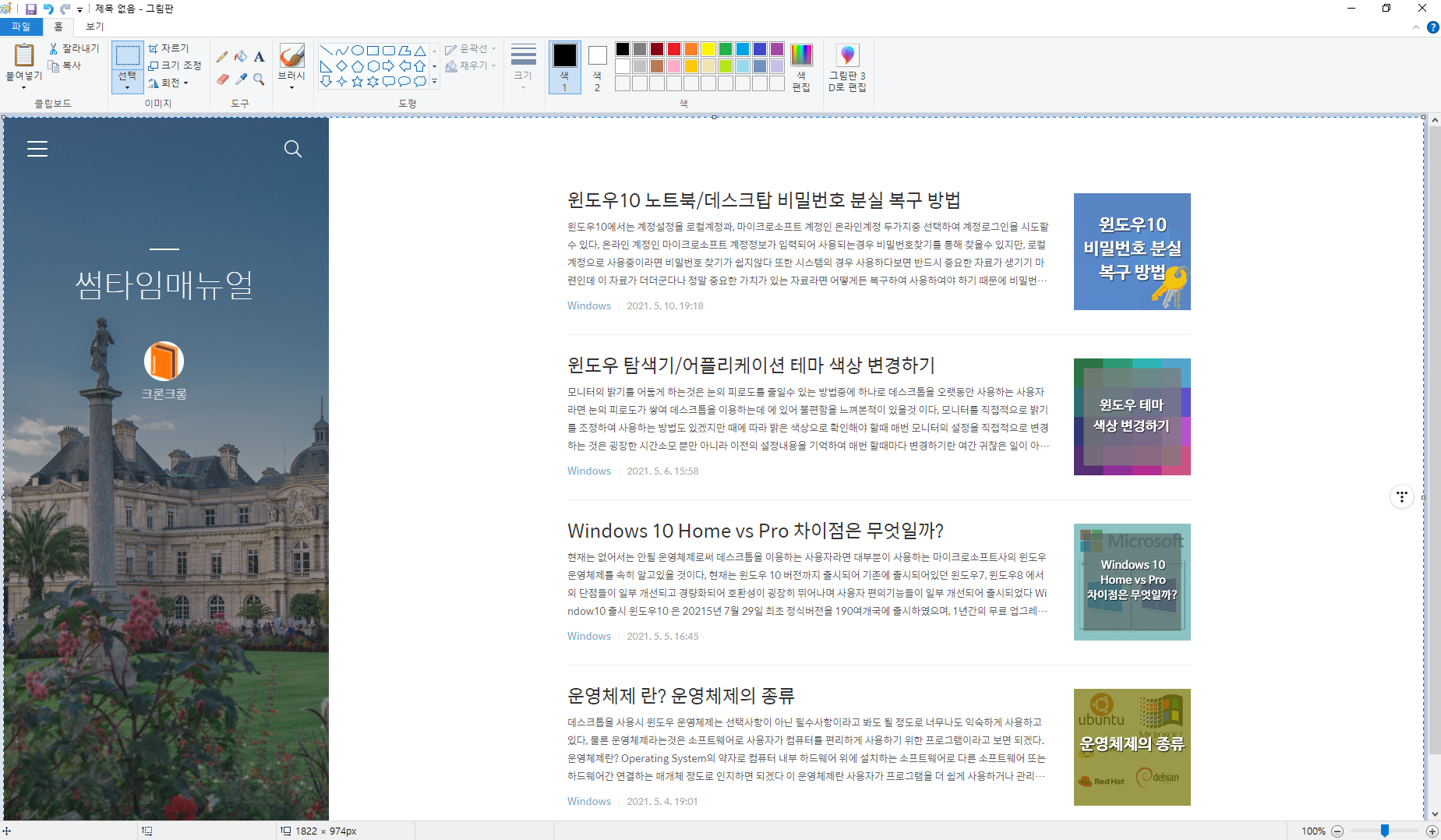Click 크기 조정 (Resize)
1441x840 pixels.
coord(175,65)
